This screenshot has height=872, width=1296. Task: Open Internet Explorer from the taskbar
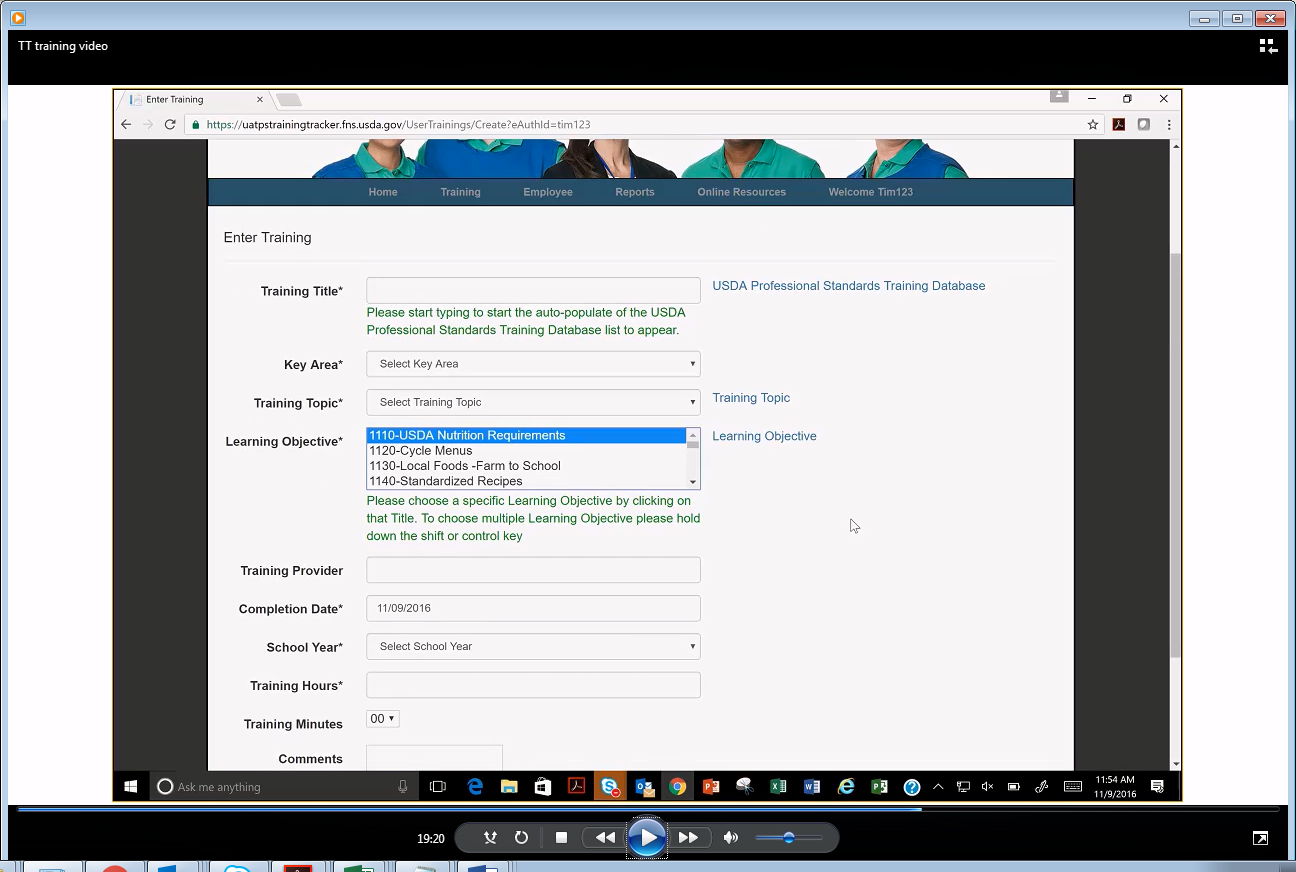point(846,787)
